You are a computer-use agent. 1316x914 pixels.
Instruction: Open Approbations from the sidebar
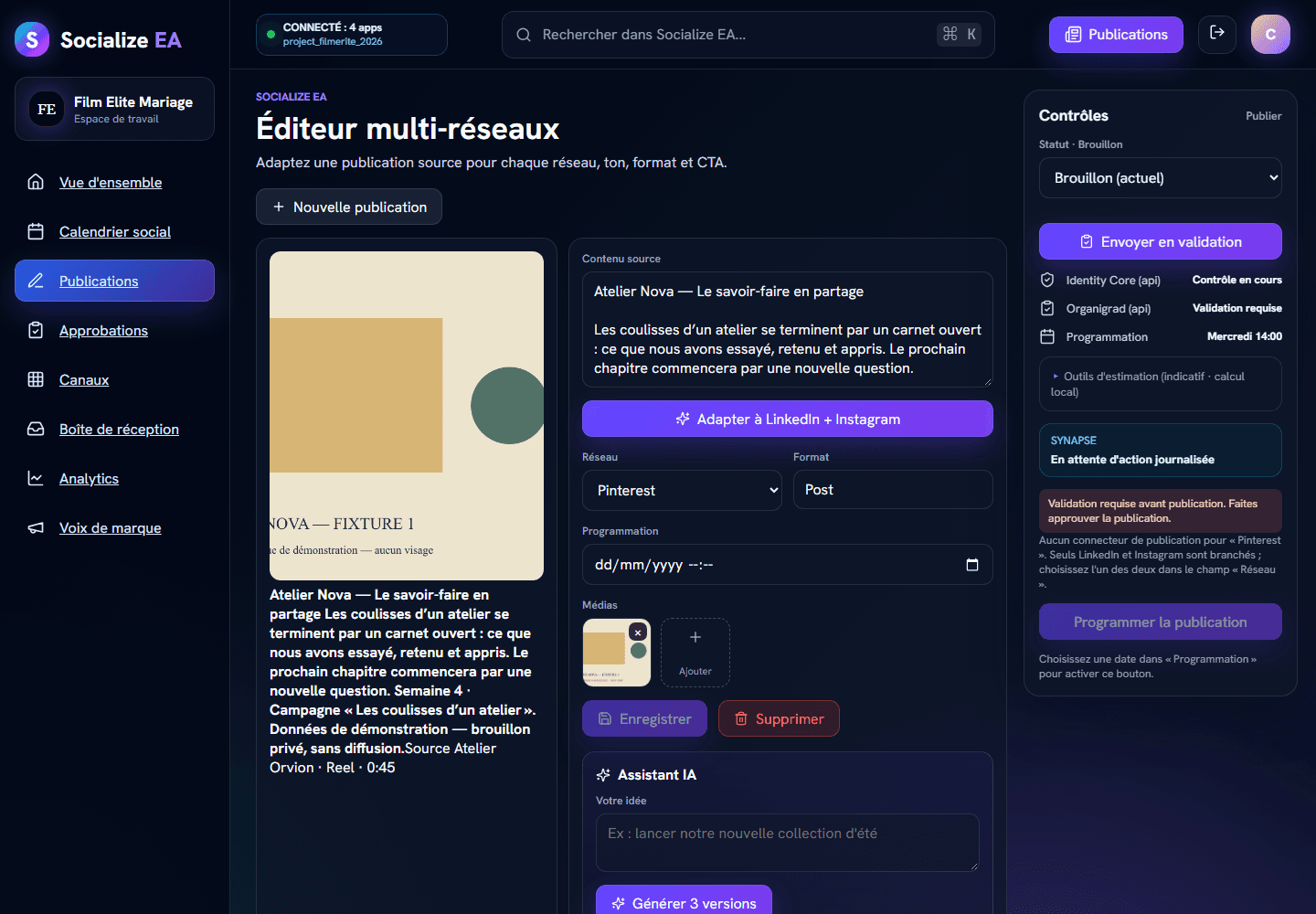pos(114,330)
